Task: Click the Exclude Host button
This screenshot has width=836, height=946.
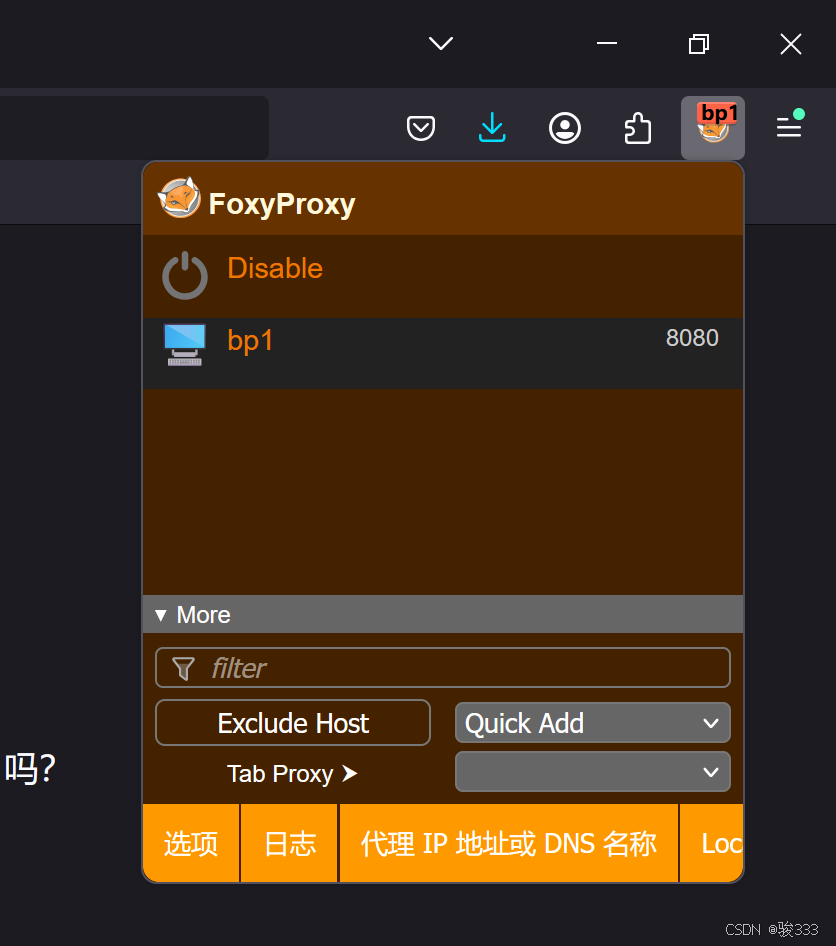Action: tap(293, 723)
